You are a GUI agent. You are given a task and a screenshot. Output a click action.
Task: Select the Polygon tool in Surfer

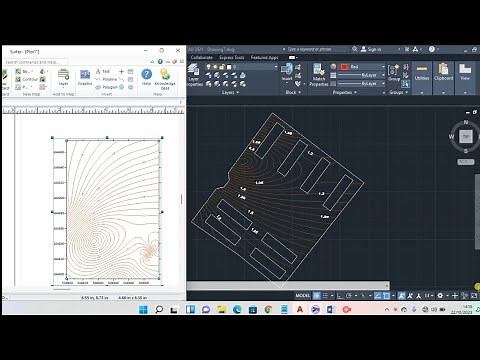(106, 87)
